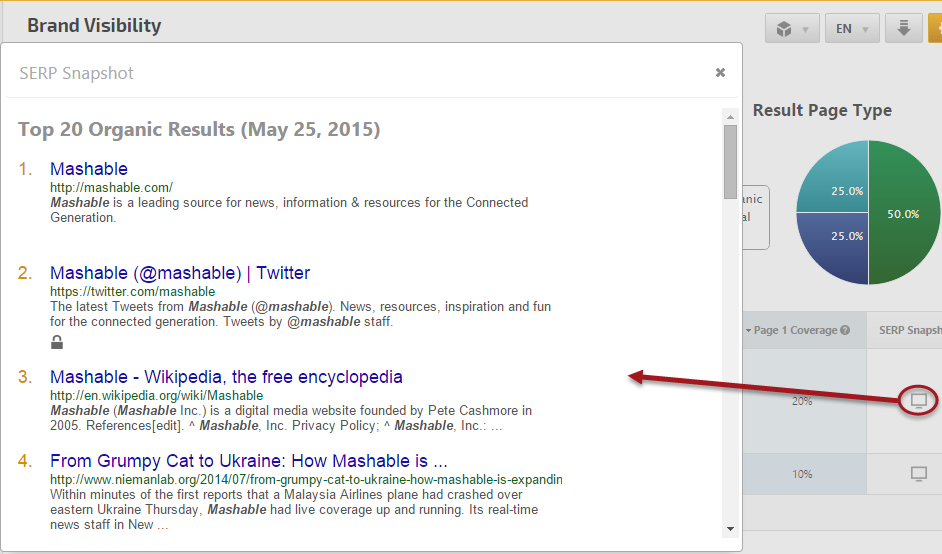The height and width of the screenshot is (554, 942).
Task: Open the cube icon dropdown in toolbar
Action: [792, 28]
